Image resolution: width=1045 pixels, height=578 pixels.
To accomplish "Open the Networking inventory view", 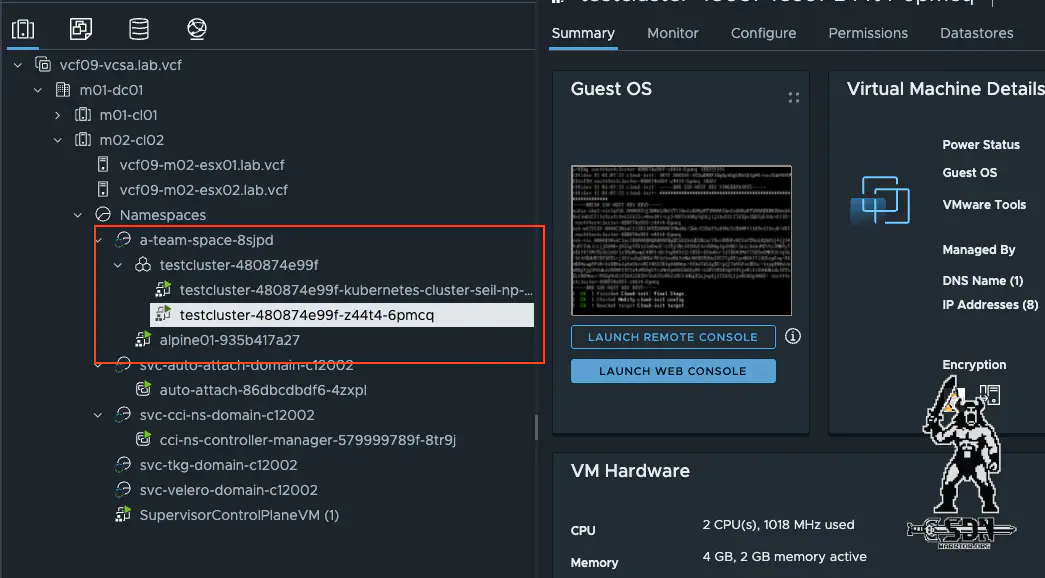I will click(196, 30).
